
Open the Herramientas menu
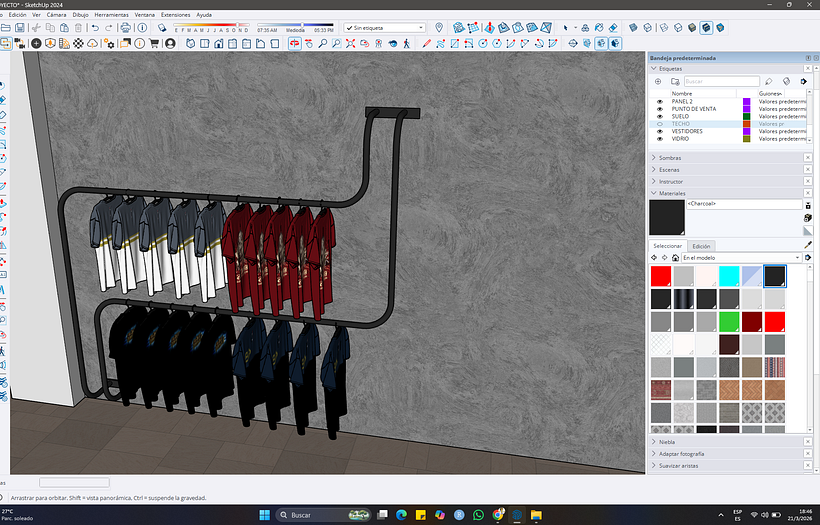coord(112,15)
